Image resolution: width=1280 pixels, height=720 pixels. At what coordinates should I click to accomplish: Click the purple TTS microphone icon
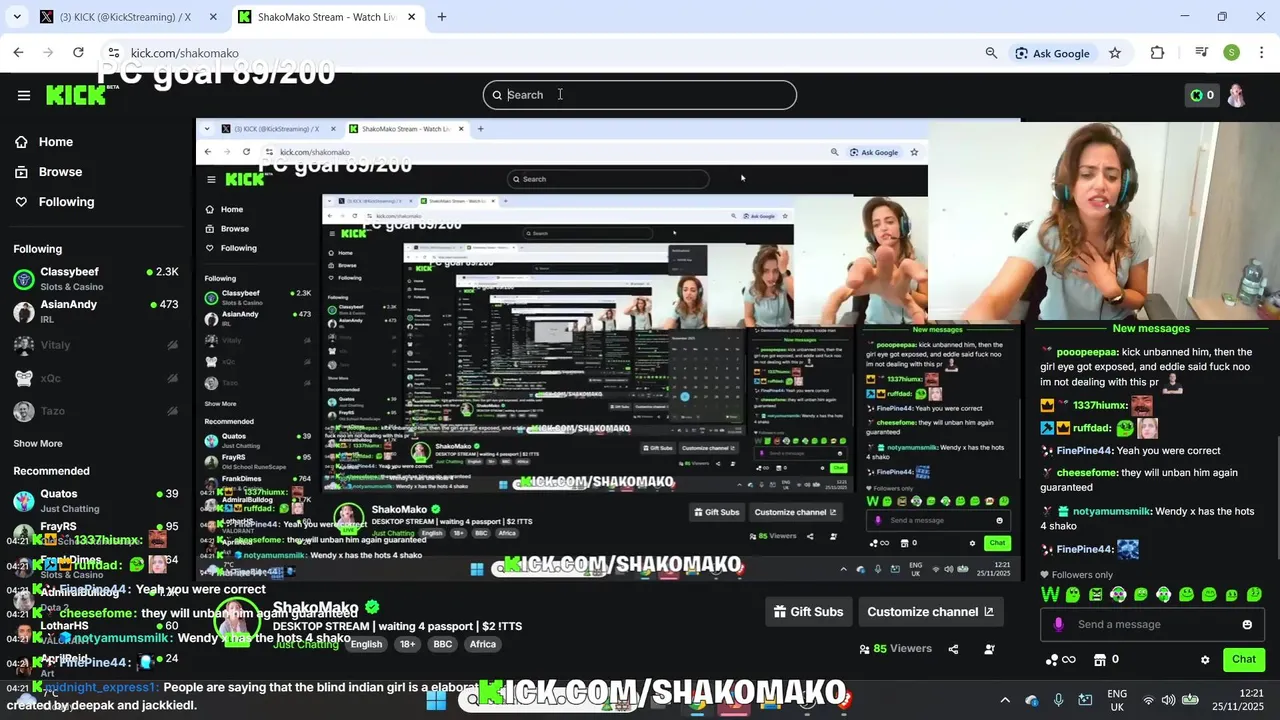pos(1058,625)
